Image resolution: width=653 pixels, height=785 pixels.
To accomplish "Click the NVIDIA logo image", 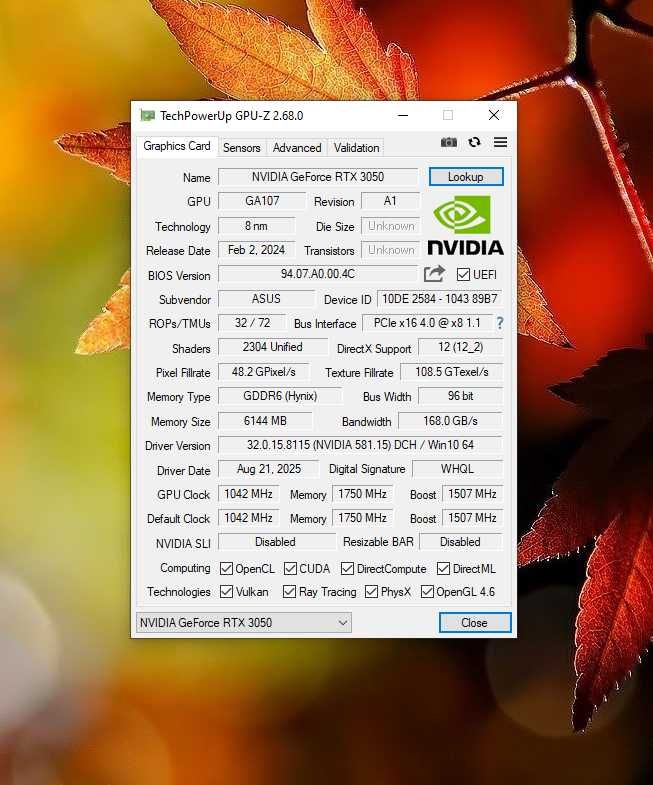I will (x=465, y=225).
